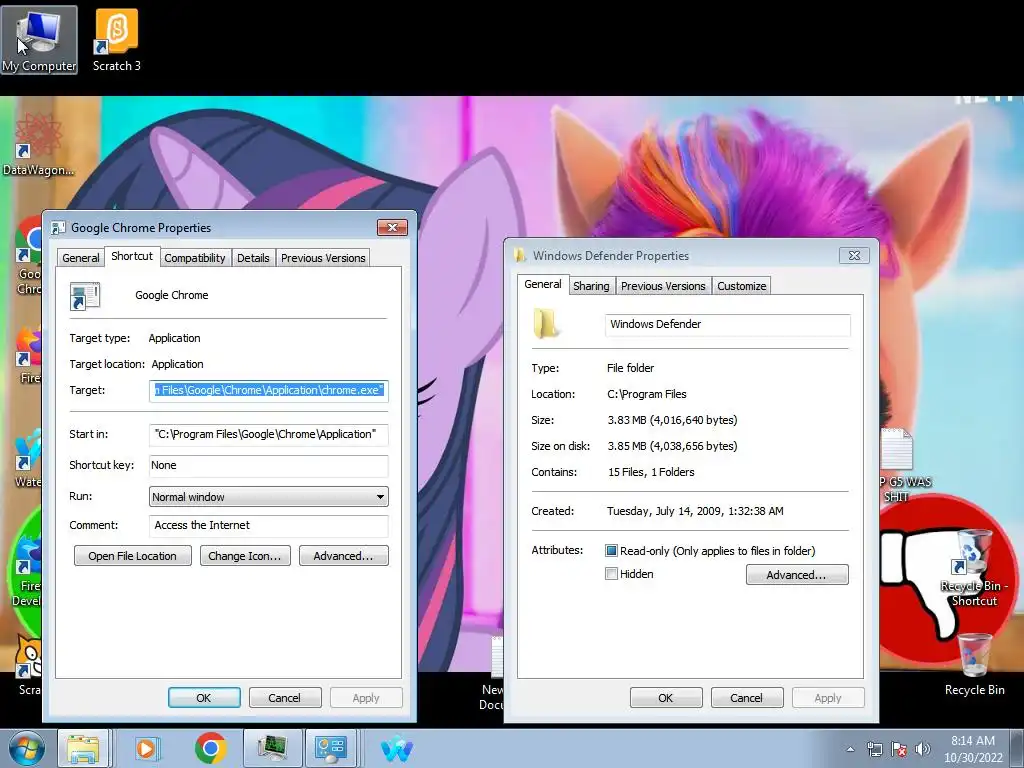Click Advanced button in Defender Properties

pos(797,575)
